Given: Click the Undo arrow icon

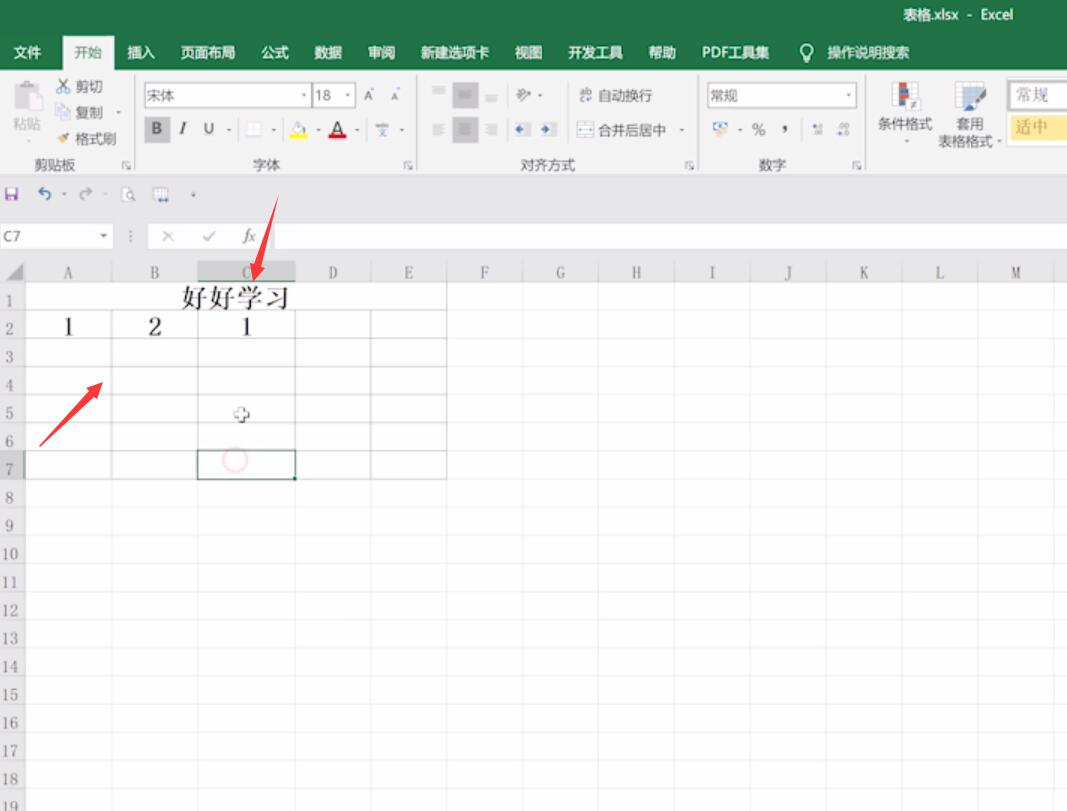Looking at the screenshot, I should coord(45,195).
